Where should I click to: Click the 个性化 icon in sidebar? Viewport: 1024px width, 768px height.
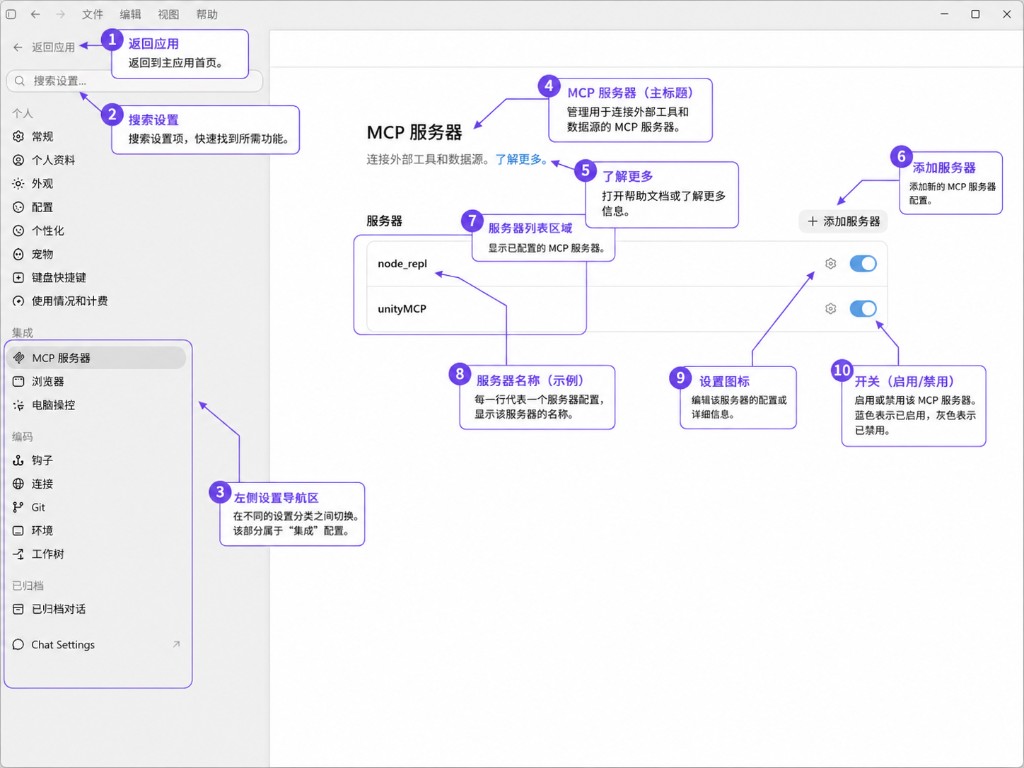click(18, 231)
